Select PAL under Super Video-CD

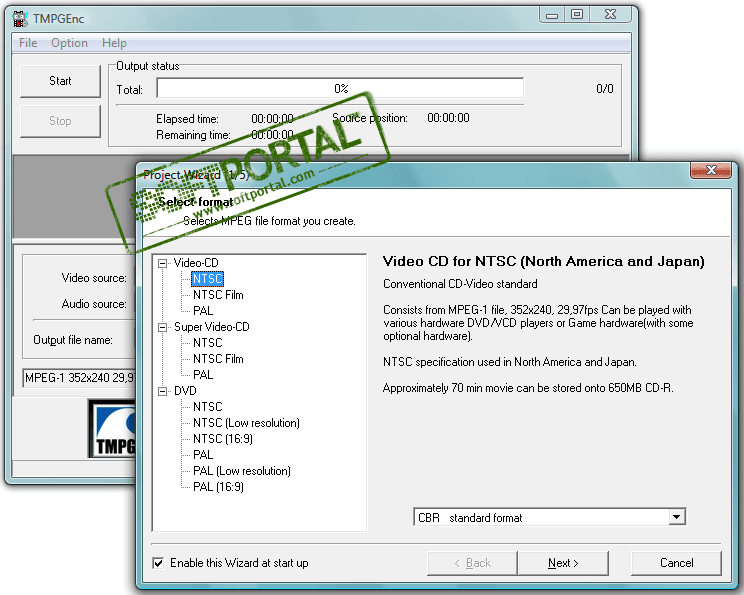tap(203, 375)
